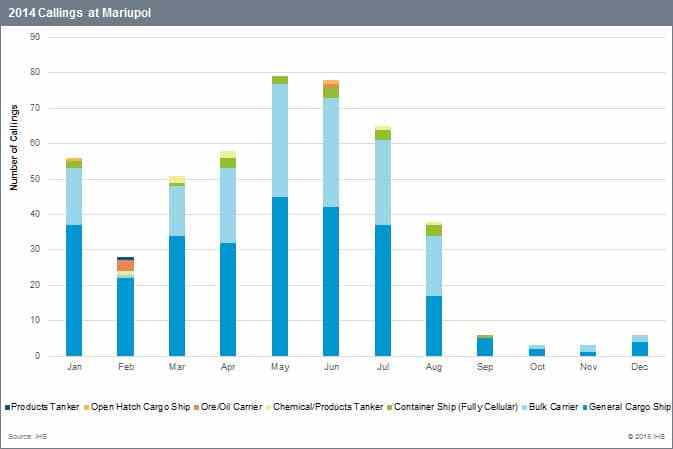Screen dimensions: 673x449
Task: Click the General Cargo Ship legend swatch
Action: point(585,407)
